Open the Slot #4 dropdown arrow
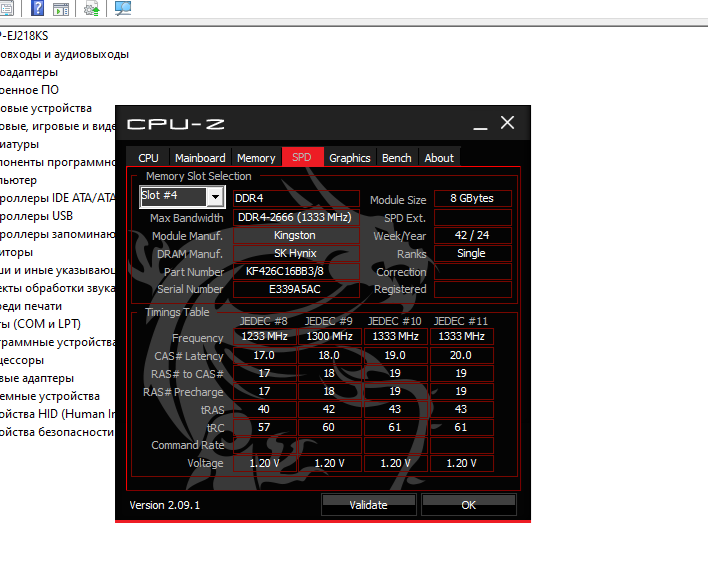The height and width of the screenshot is (577, 708). [215, 196]
